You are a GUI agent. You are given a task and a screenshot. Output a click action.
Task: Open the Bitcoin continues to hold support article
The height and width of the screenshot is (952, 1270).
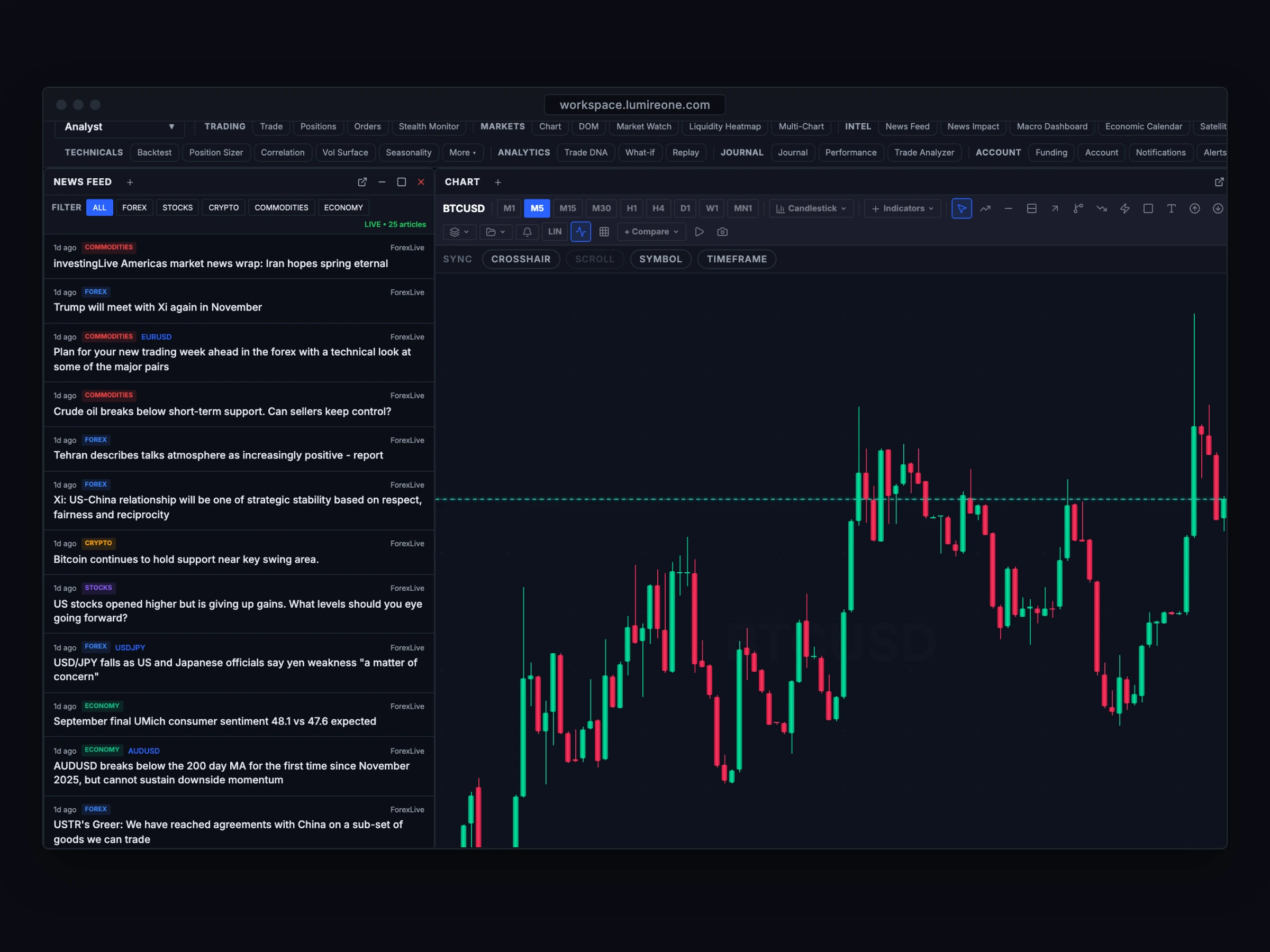pyautogui.click(x=239, y=552)
